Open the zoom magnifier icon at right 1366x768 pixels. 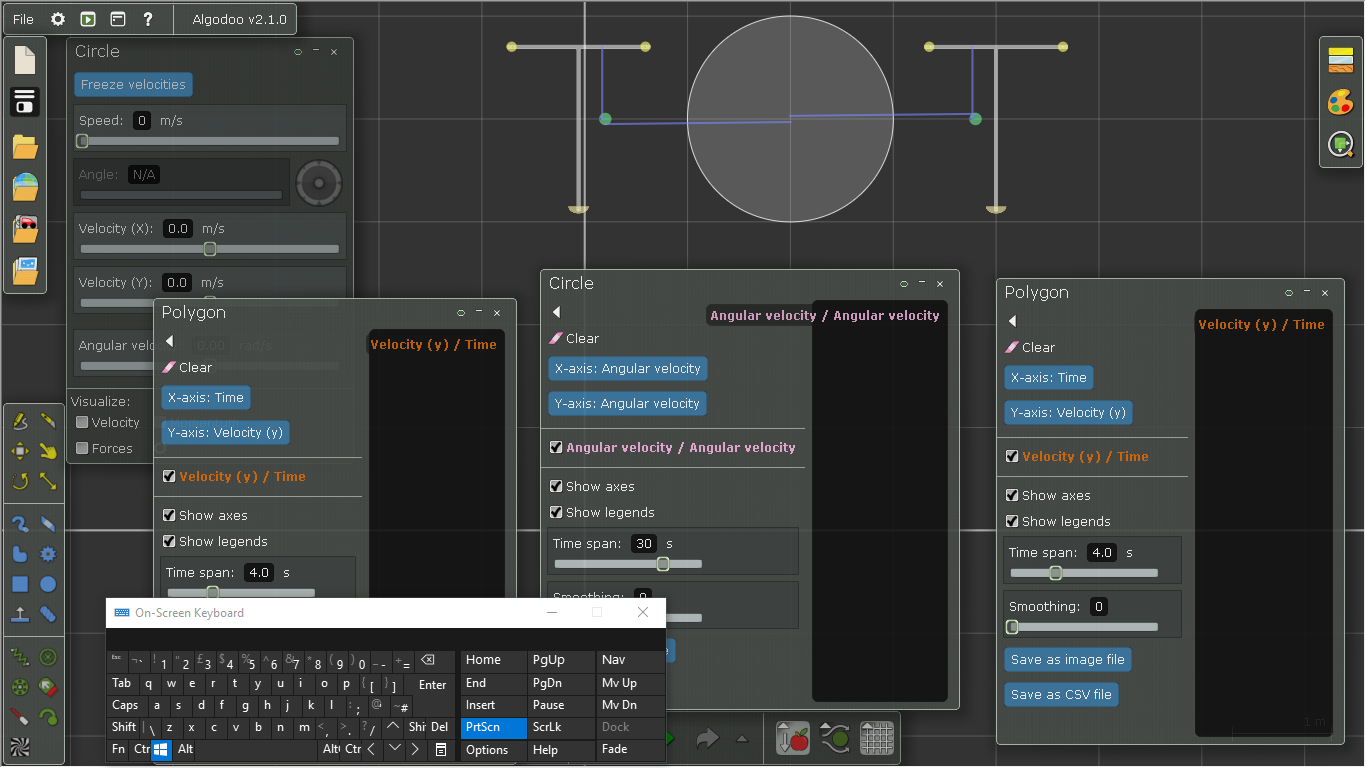[1341, 145]
